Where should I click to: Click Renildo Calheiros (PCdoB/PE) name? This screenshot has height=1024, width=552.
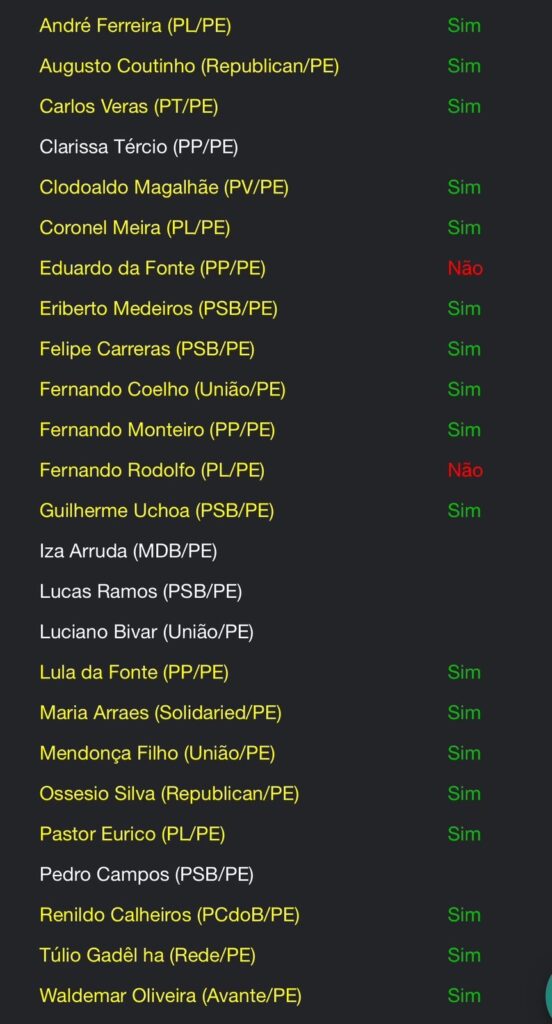pyautogui.click(x=169, y=915)
